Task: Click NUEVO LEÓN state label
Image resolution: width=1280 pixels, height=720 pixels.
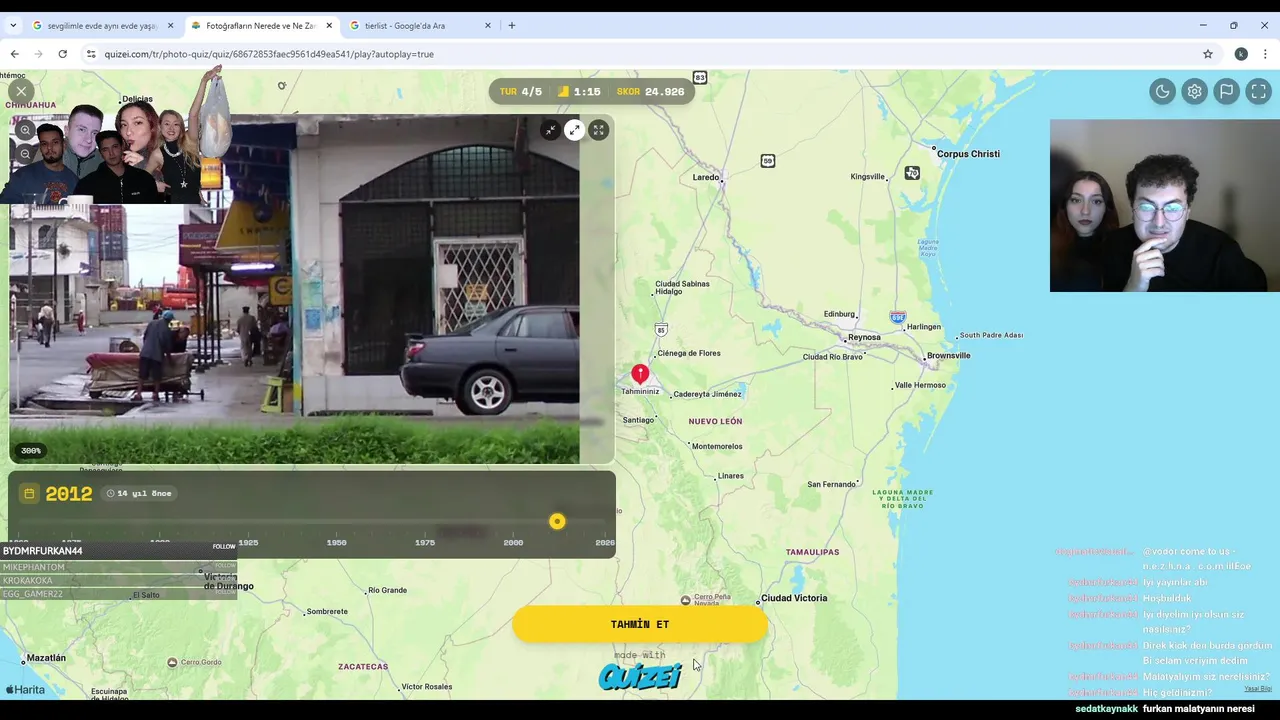Action: [x=715, y=421]
